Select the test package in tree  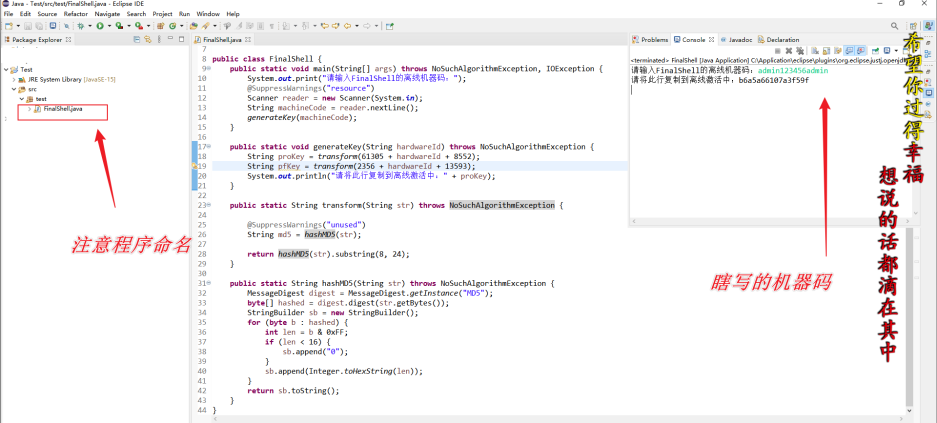(37, 99)
